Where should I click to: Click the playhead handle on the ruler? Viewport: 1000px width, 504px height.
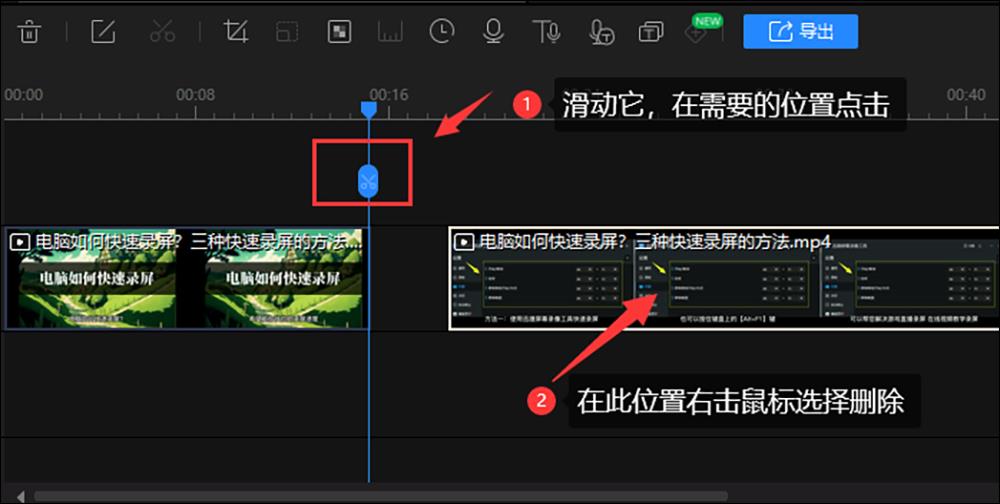point(368,108)
